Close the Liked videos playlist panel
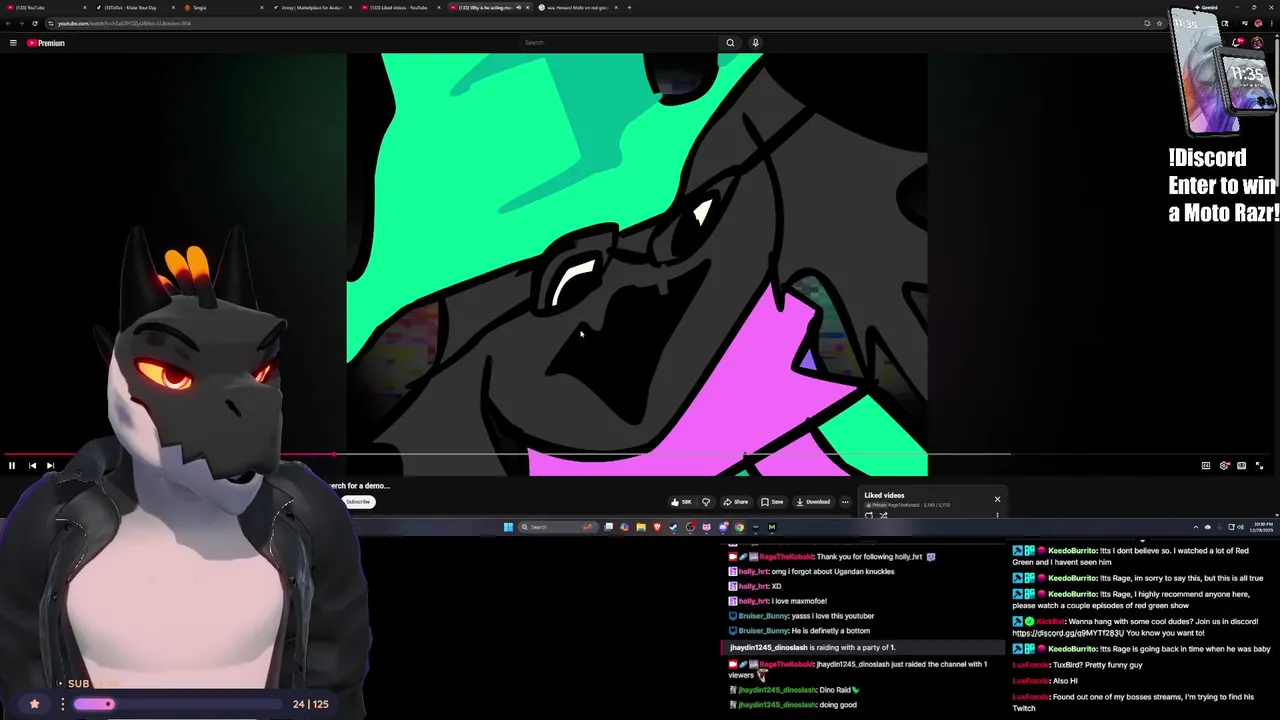Viewport: 1280px width, 720px height. click(997, 499)
